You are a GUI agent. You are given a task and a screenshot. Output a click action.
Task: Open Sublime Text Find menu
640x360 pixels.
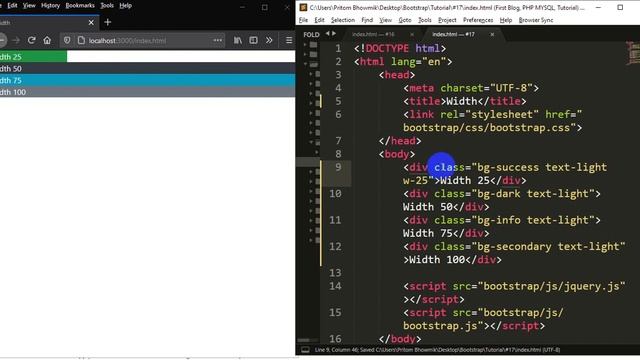tap(367, 20)
